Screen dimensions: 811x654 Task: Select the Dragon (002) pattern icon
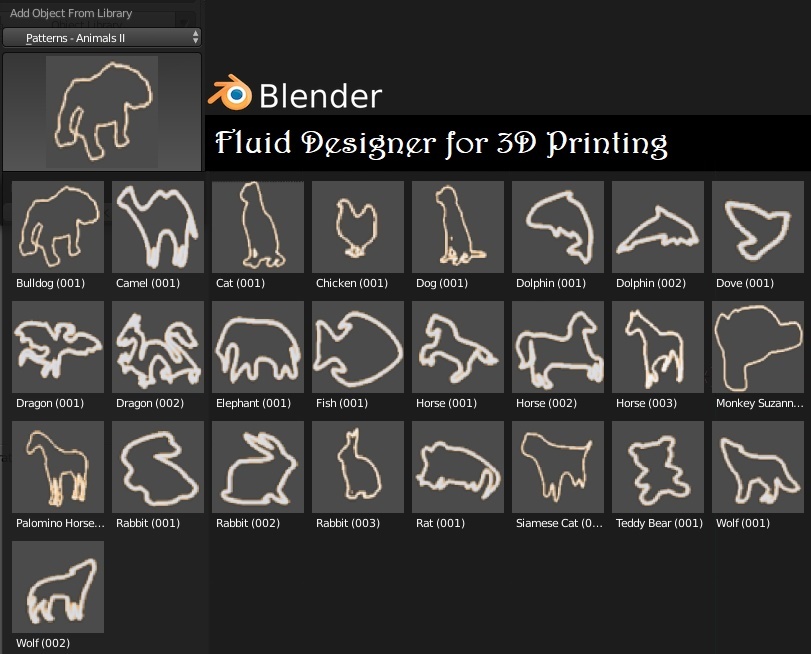[x=158, y=347]
